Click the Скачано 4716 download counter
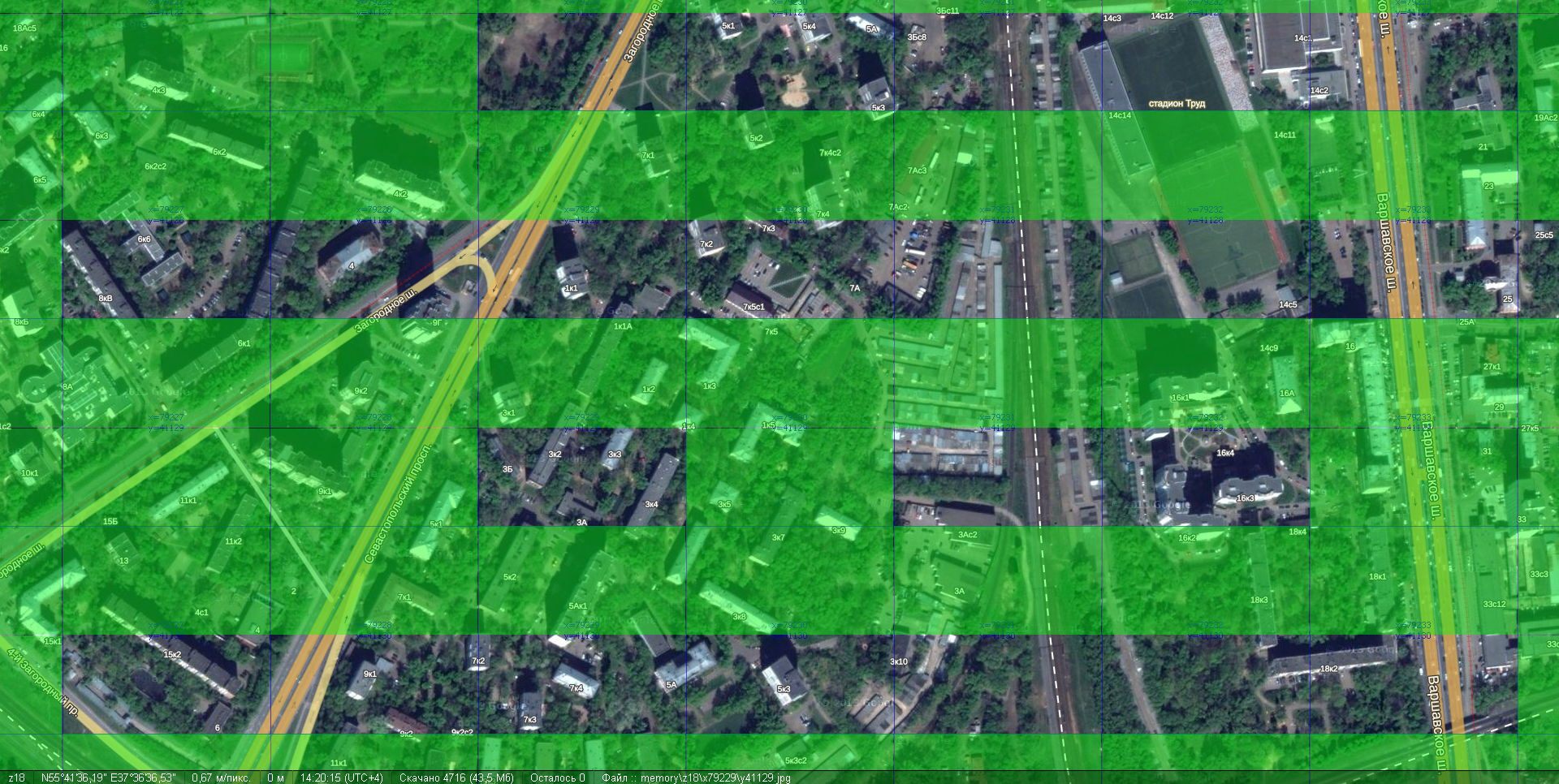1559x784 pixels. click(x=456, y=778)
